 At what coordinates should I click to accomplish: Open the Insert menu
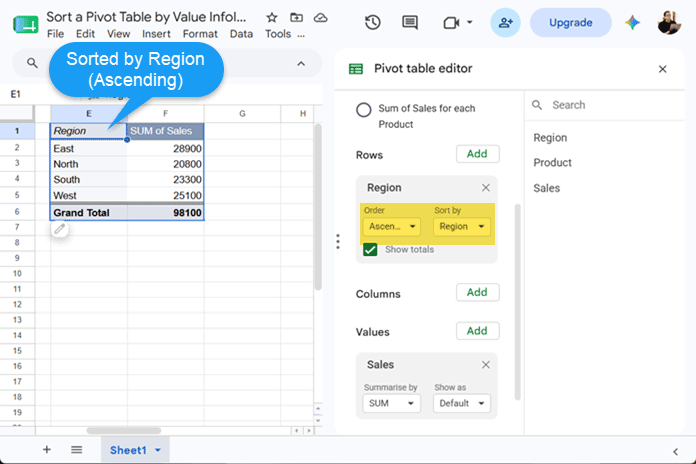[156, 34]
